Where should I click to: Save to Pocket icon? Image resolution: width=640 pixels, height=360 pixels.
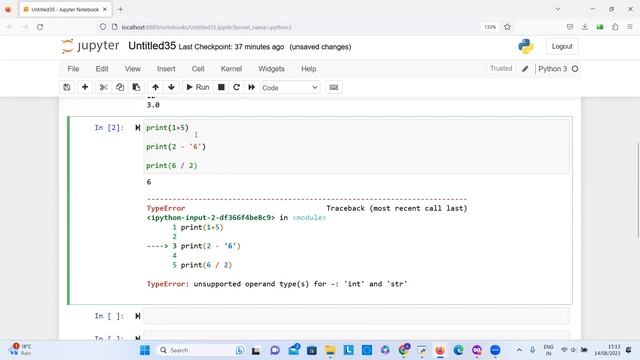(570, 27)
